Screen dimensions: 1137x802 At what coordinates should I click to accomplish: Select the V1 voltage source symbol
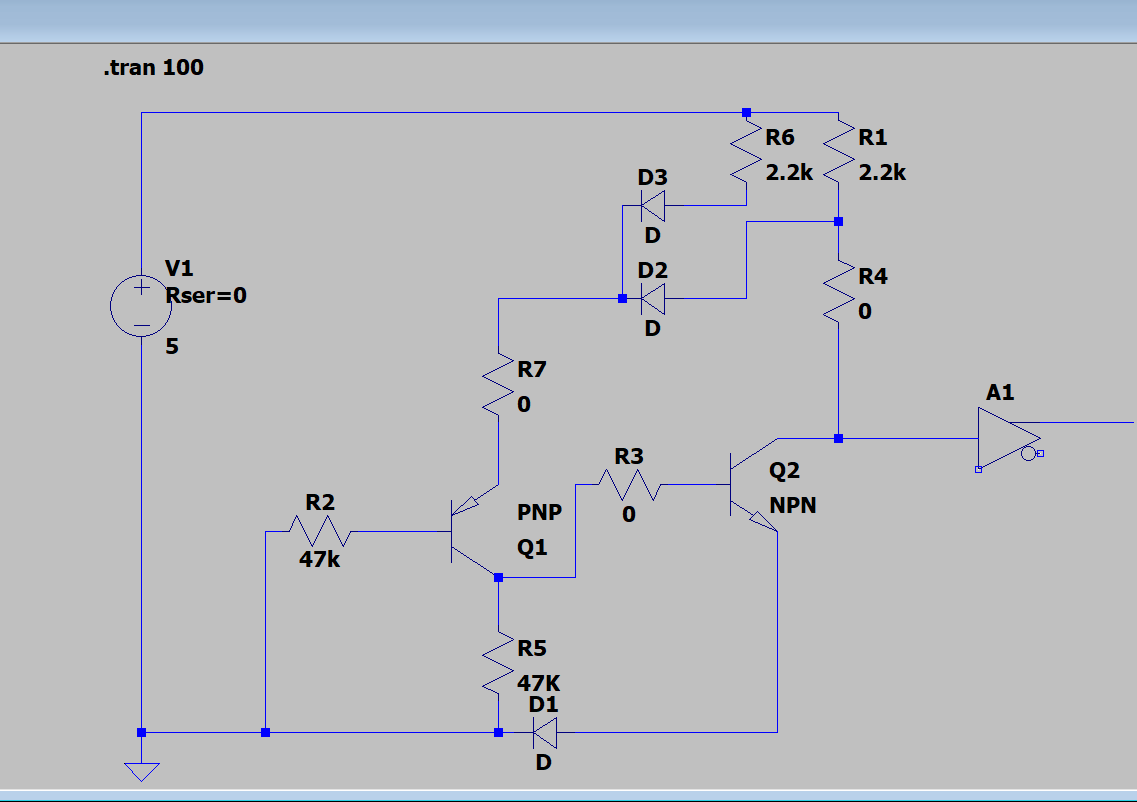coord(141,306)
